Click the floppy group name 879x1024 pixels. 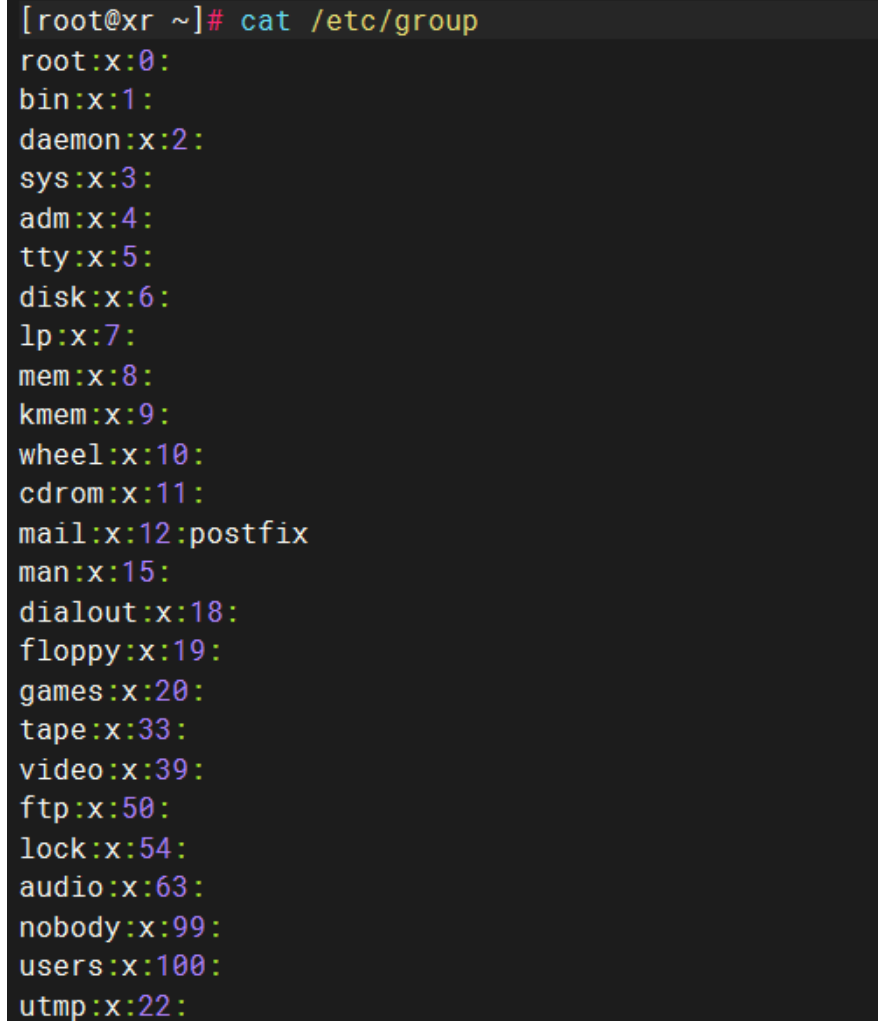[x=70, y=653]
